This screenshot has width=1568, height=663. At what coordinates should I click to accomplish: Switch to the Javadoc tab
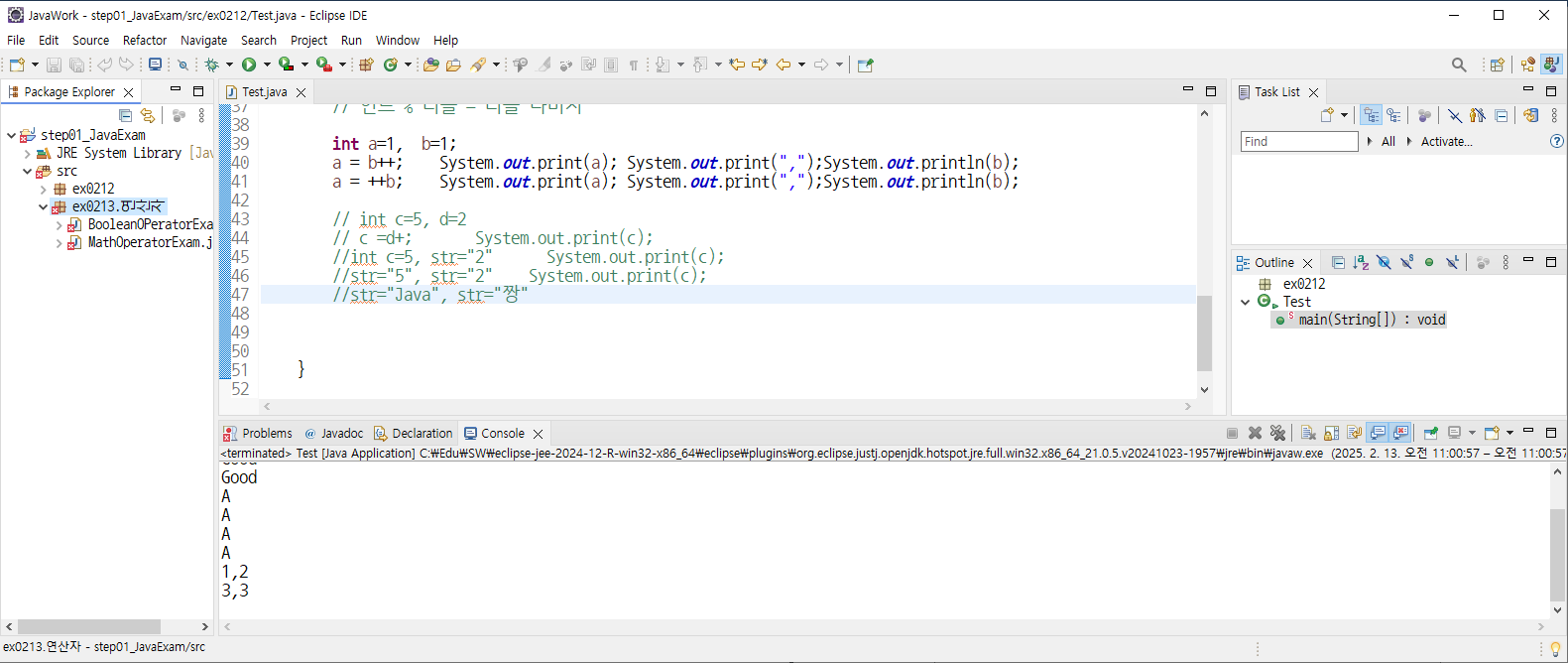coord(334,433)
